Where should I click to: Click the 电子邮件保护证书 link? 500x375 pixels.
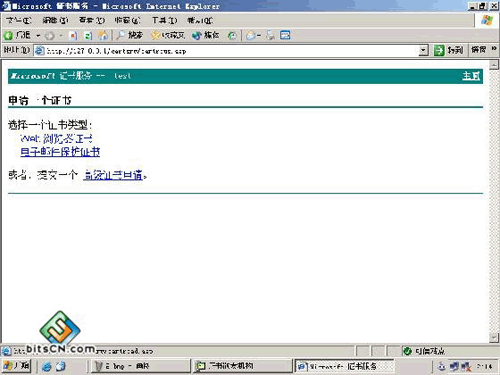coord(60,152)
